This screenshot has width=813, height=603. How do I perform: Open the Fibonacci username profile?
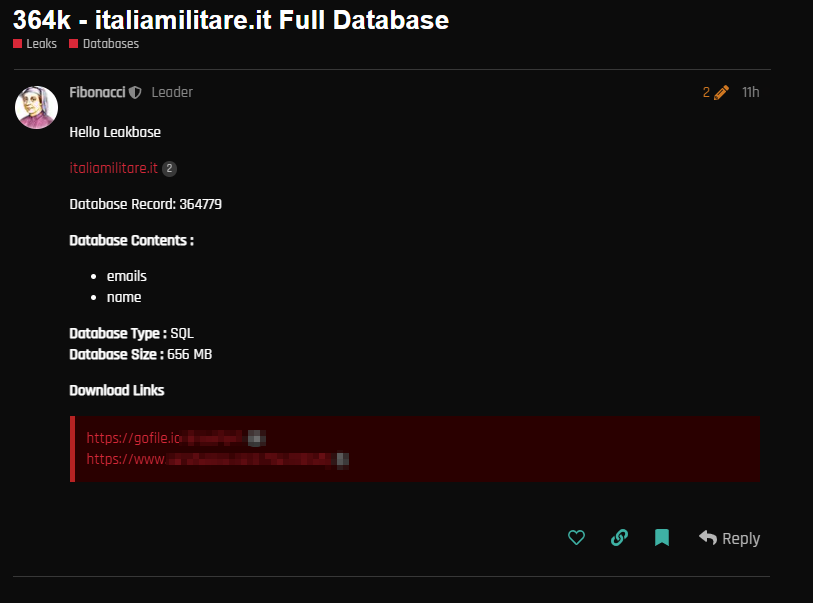point(97,92)
